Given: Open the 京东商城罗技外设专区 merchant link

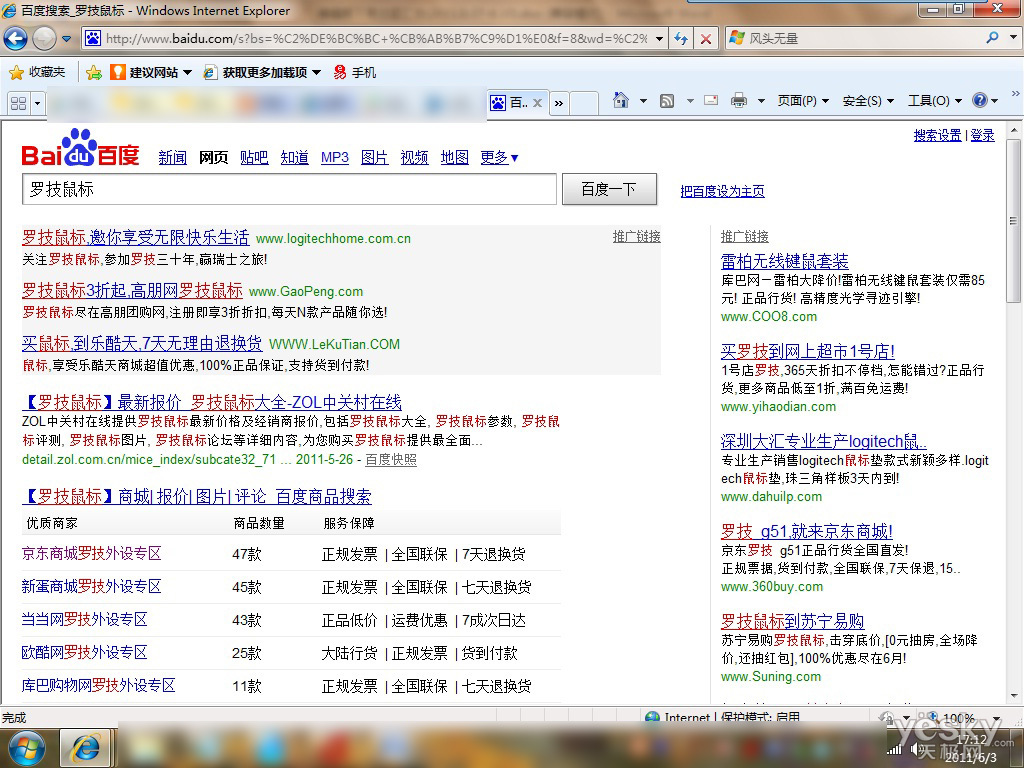Looking at the screenshot, I should (91, 554).
